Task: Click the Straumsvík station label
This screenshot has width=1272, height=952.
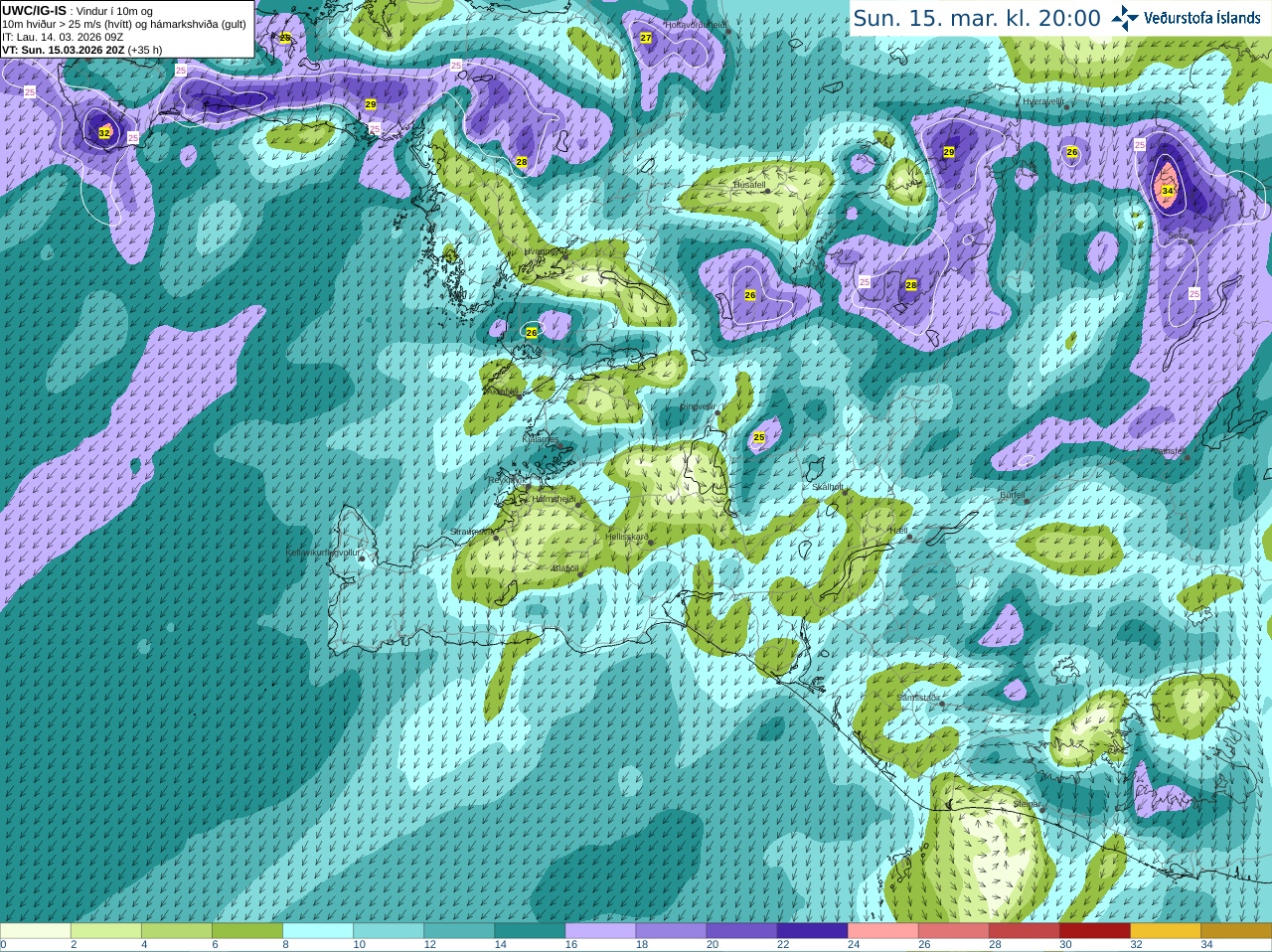Action: (x=472, y=532)
